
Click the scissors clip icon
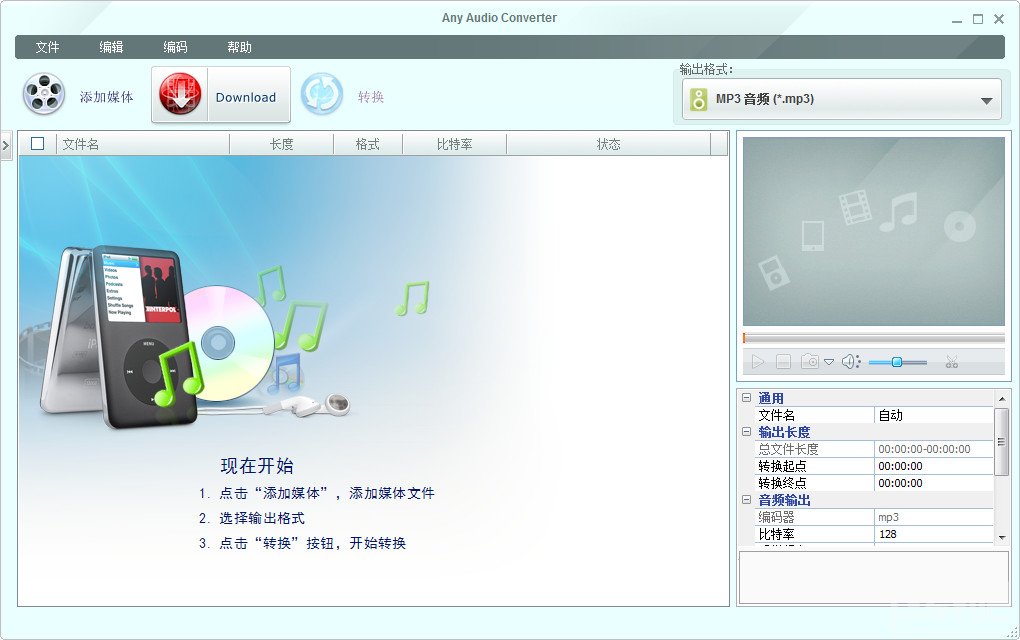(952, 361)
